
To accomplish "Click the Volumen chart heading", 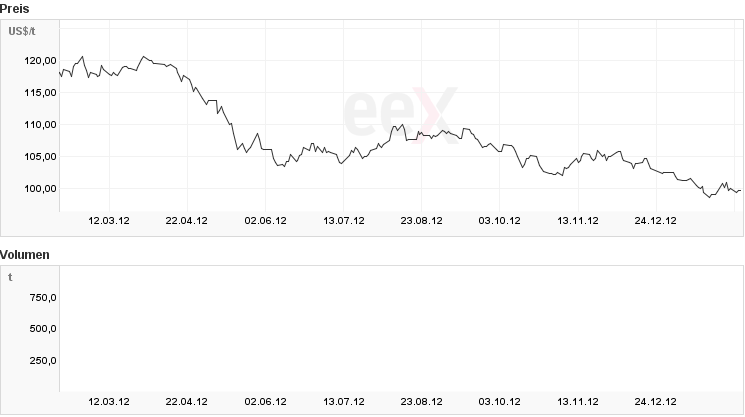I will [25, 255].
